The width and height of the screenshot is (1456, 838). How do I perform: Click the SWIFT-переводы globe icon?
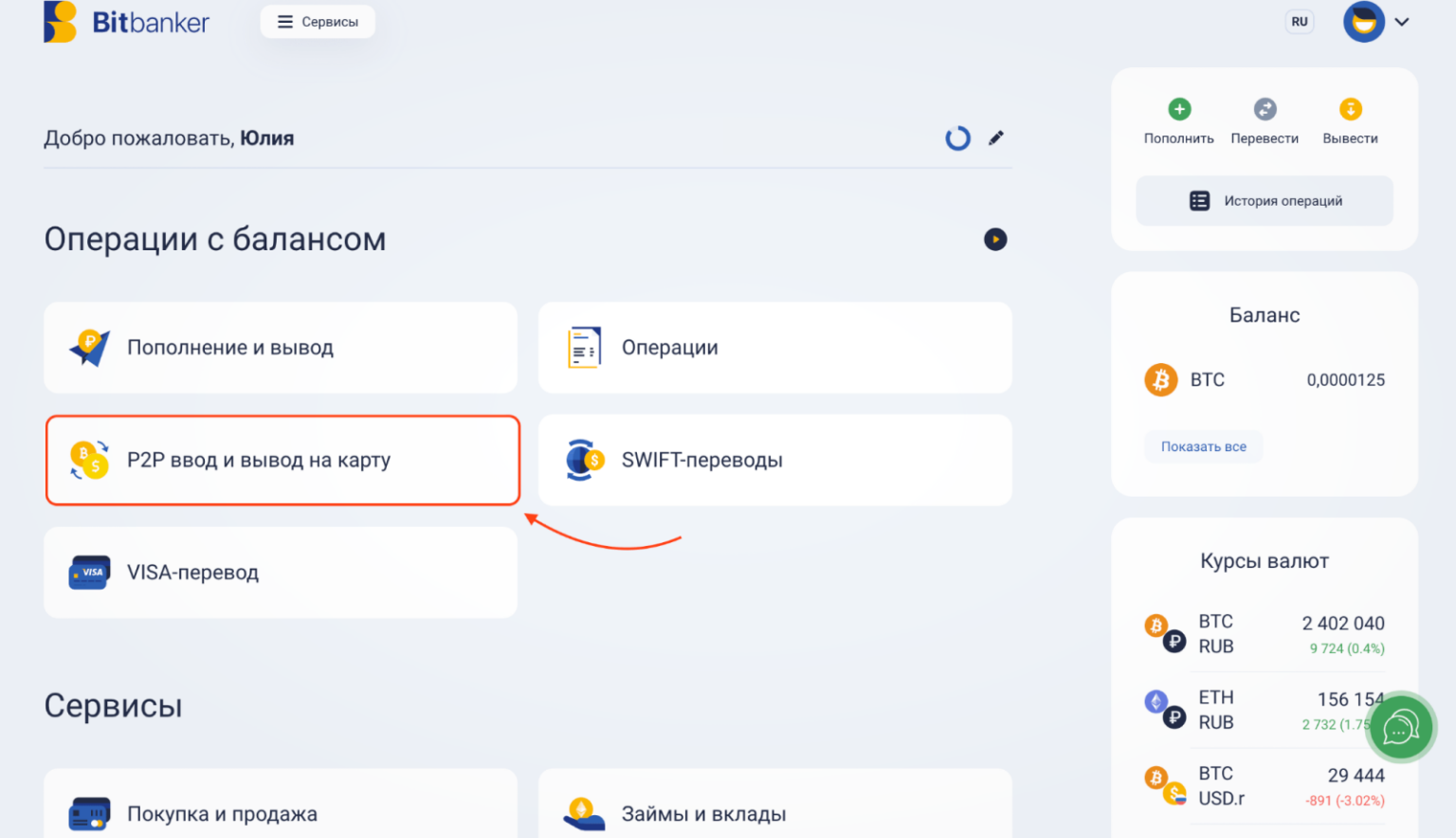click(585, 461)
